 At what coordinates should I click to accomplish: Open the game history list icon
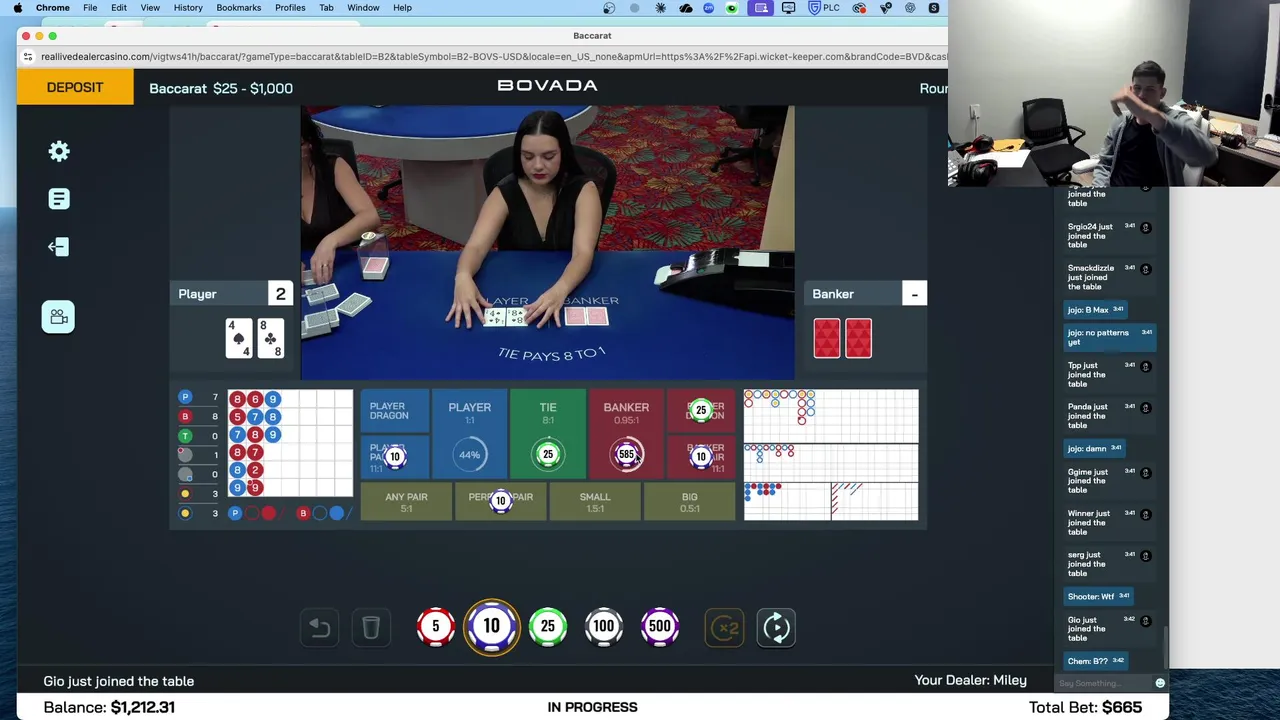(x=59, y=199)
